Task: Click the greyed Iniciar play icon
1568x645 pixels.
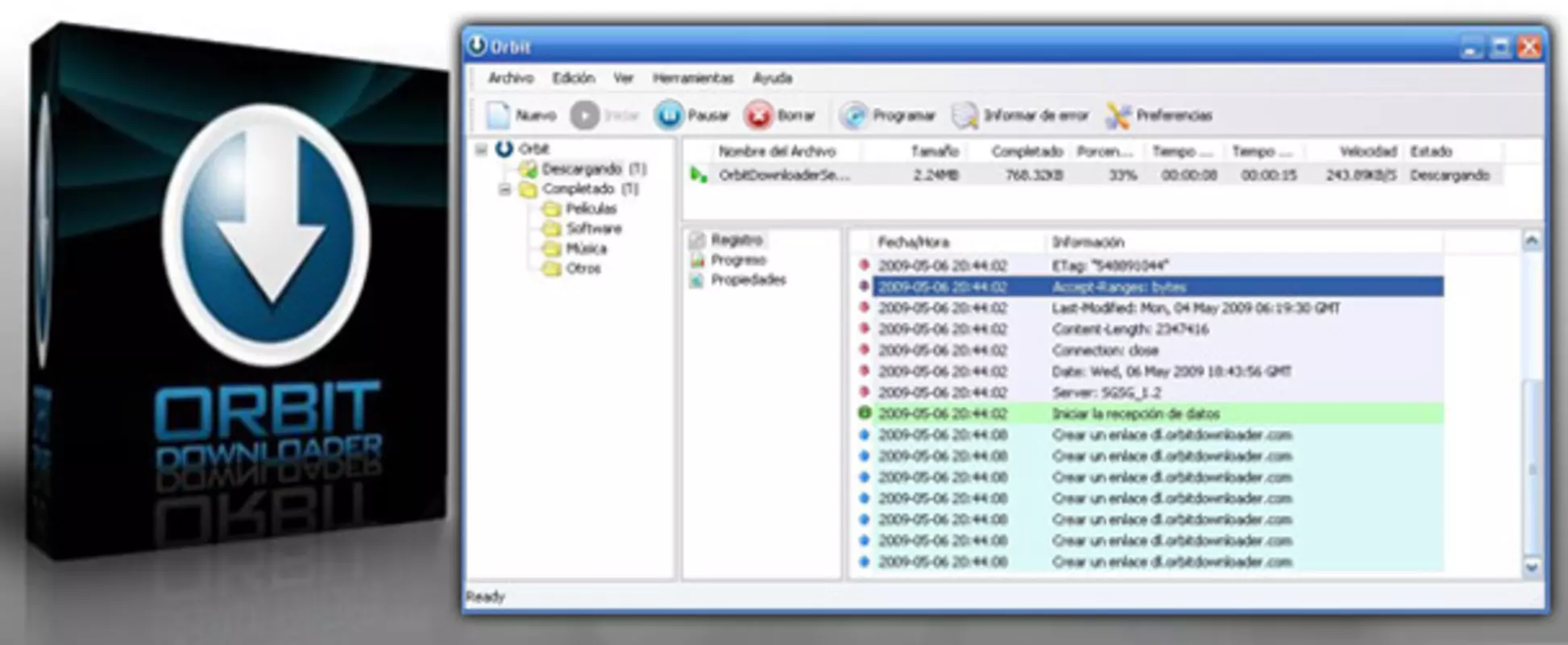Action: [x=584, y=116]
